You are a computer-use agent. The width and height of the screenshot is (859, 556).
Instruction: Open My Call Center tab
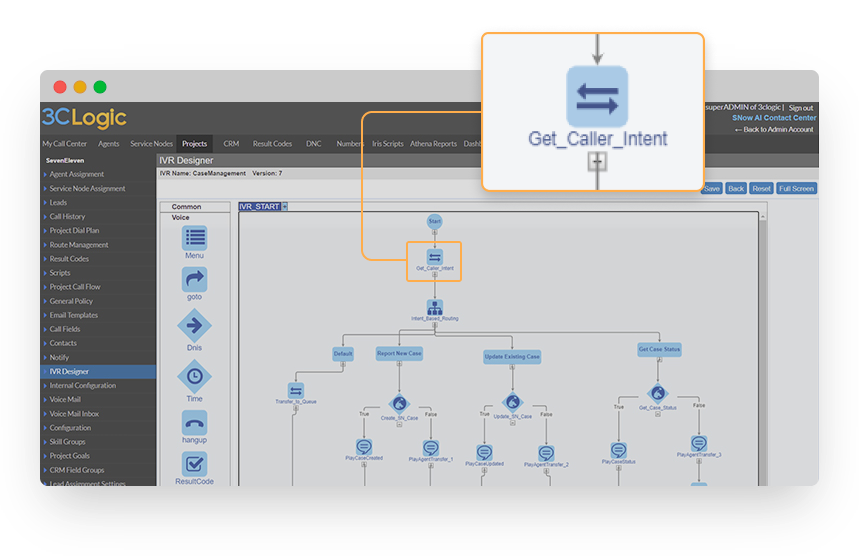pyautogui.click(x=65, y=144)
